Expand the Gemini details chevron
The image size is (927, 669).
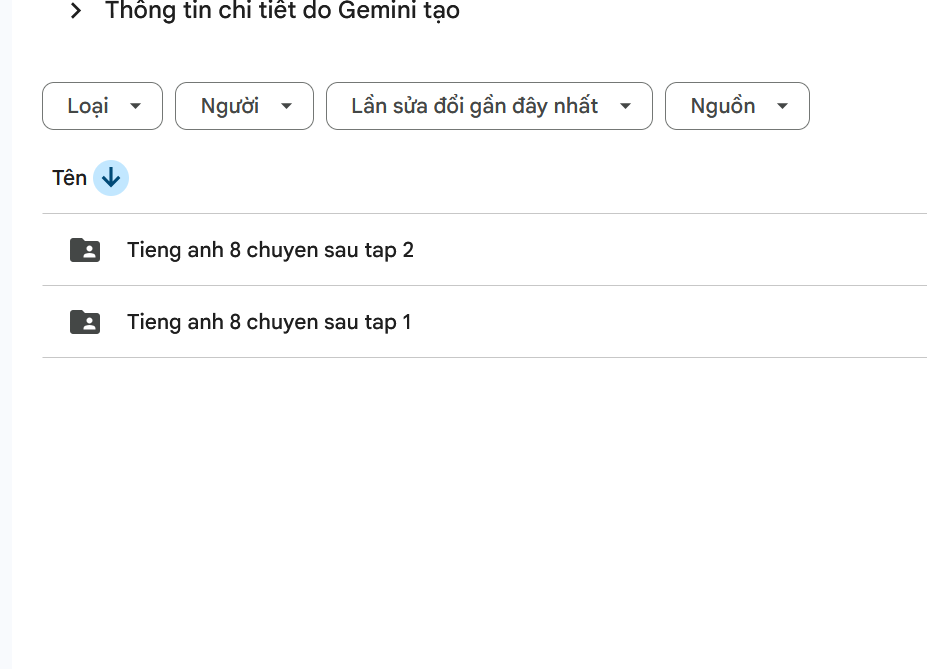coord(76,12)
